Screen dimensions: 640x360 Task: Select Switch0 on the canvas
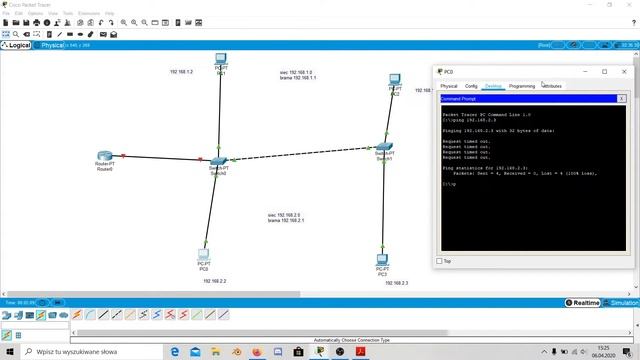coord(219,162)
